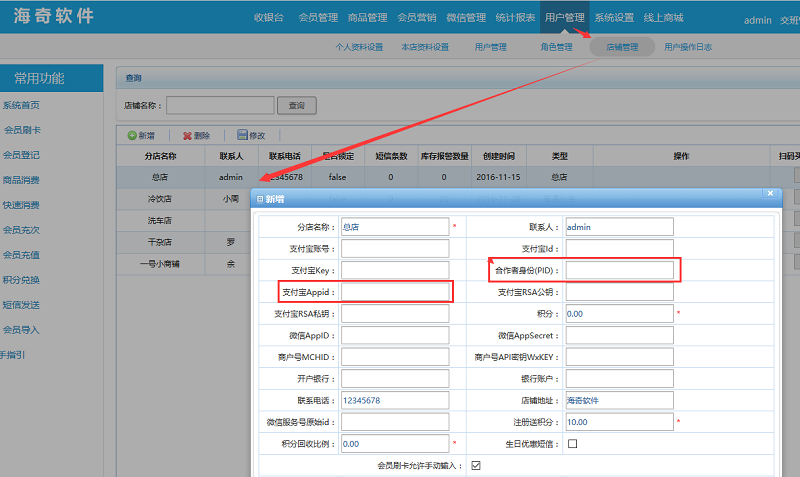800x477 pixels.
Task: Select the 洗车店 row in table
Action: point(160,220)
